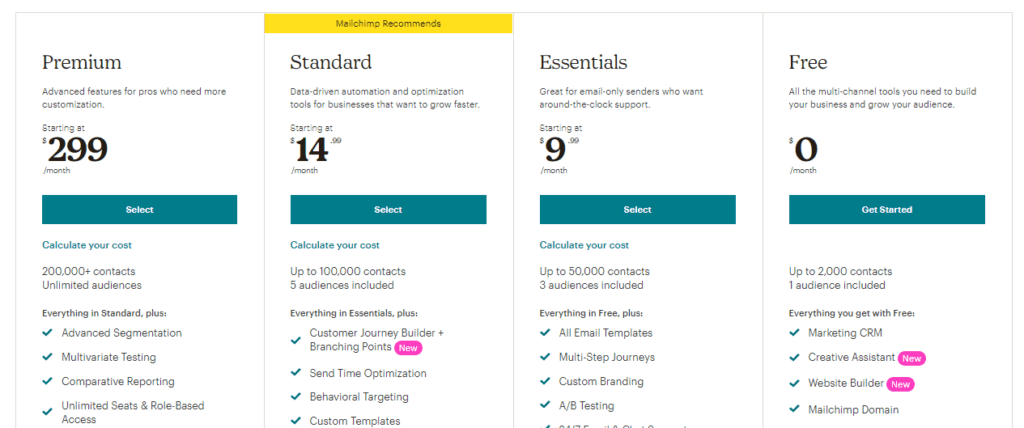Click checkmark beside Marketing CRM
1024x428 pixels.
(795, 333)
